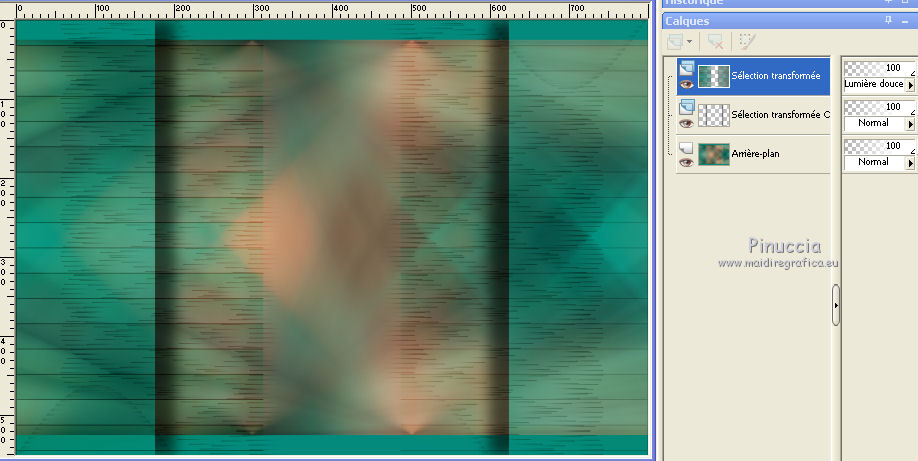This screenshot has height=461, width=918.
Task: Click the Arrière-plan raster layer type icon
Action: 686,148
